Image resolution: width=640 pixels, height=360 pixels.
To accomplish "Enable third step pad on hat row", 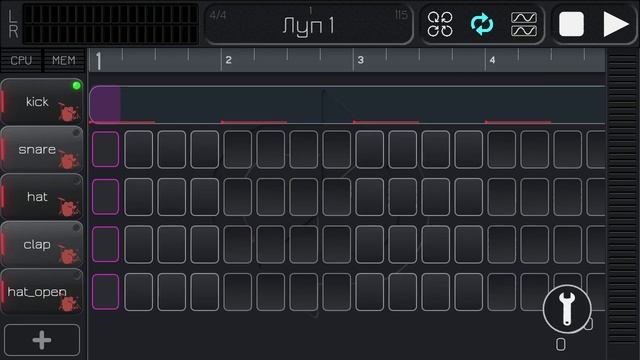I will pyautogui.click(x=171, y=197).
